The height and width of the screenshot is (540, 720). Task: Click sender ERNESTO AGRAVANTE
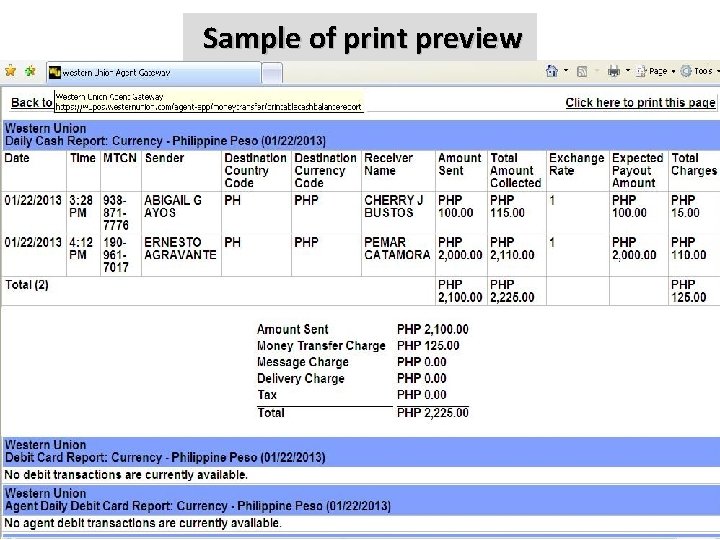pyautogui.click(x=180, y=248)
